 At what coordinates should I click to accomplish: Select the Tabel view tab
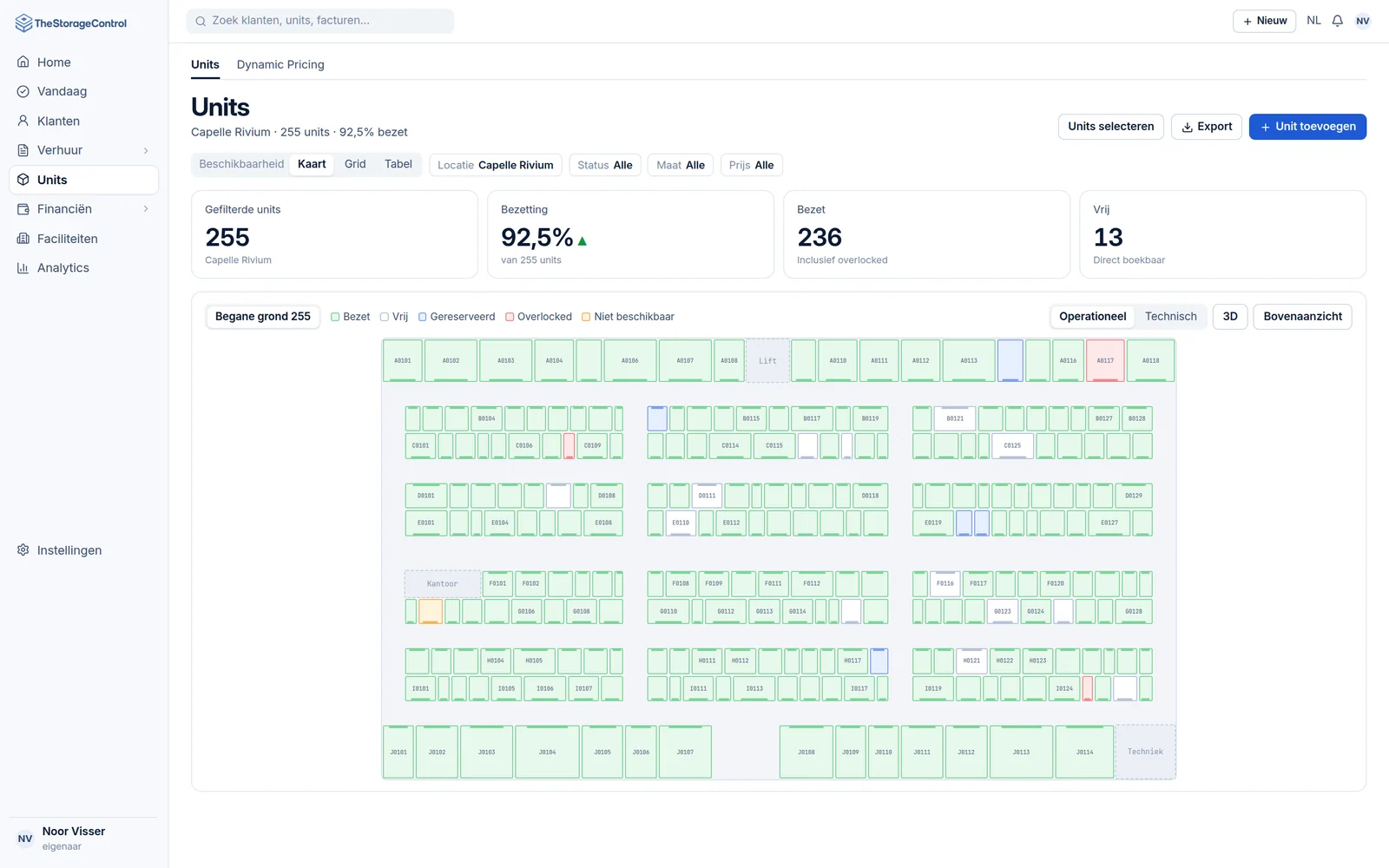pos(398,164)
